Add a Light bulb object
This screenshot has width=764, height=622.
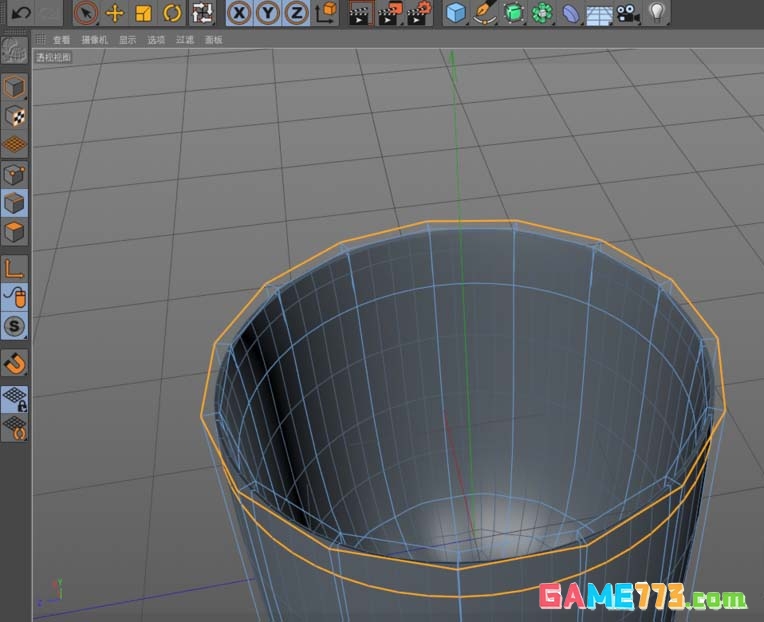coord(657,13)
